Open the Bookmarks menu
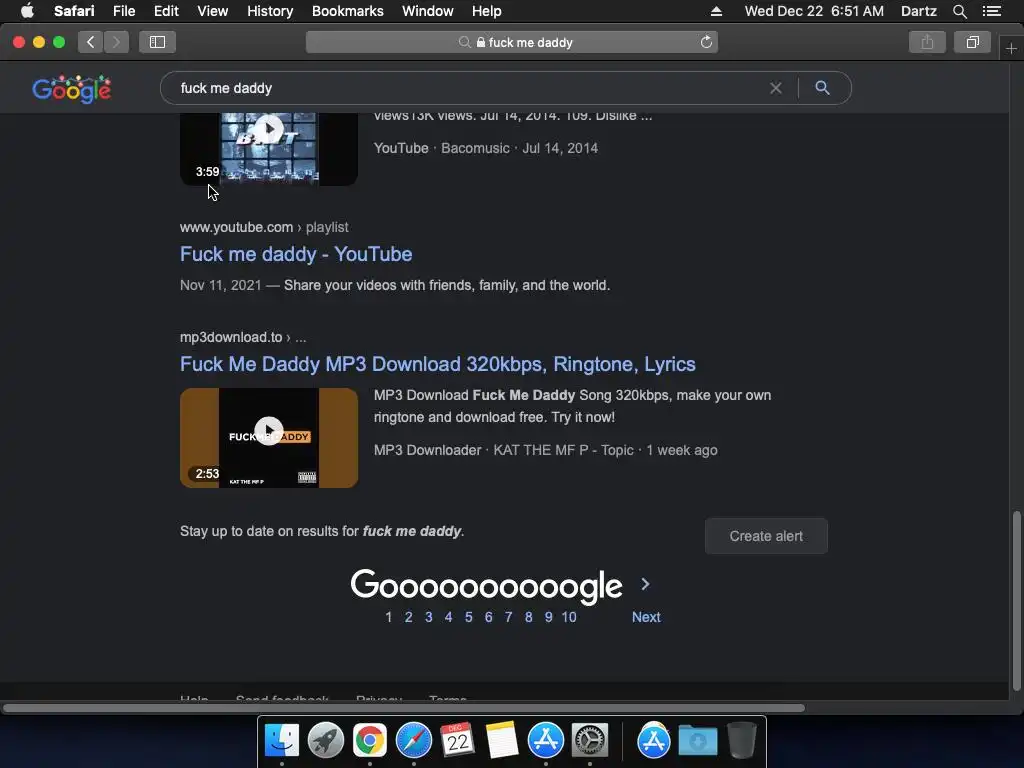Image resolution: width=1024 pixels, height=768 pixels. click(x=347, y=11)
